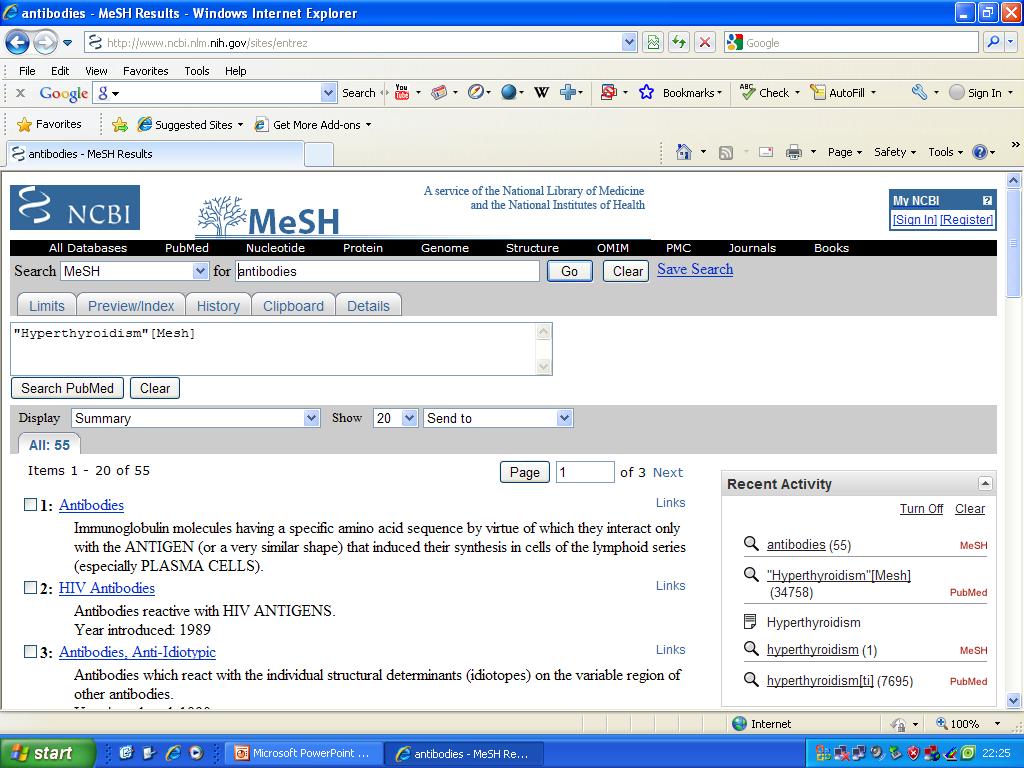
Task: Open the Send to dropdown
Action: pos(564,418)
